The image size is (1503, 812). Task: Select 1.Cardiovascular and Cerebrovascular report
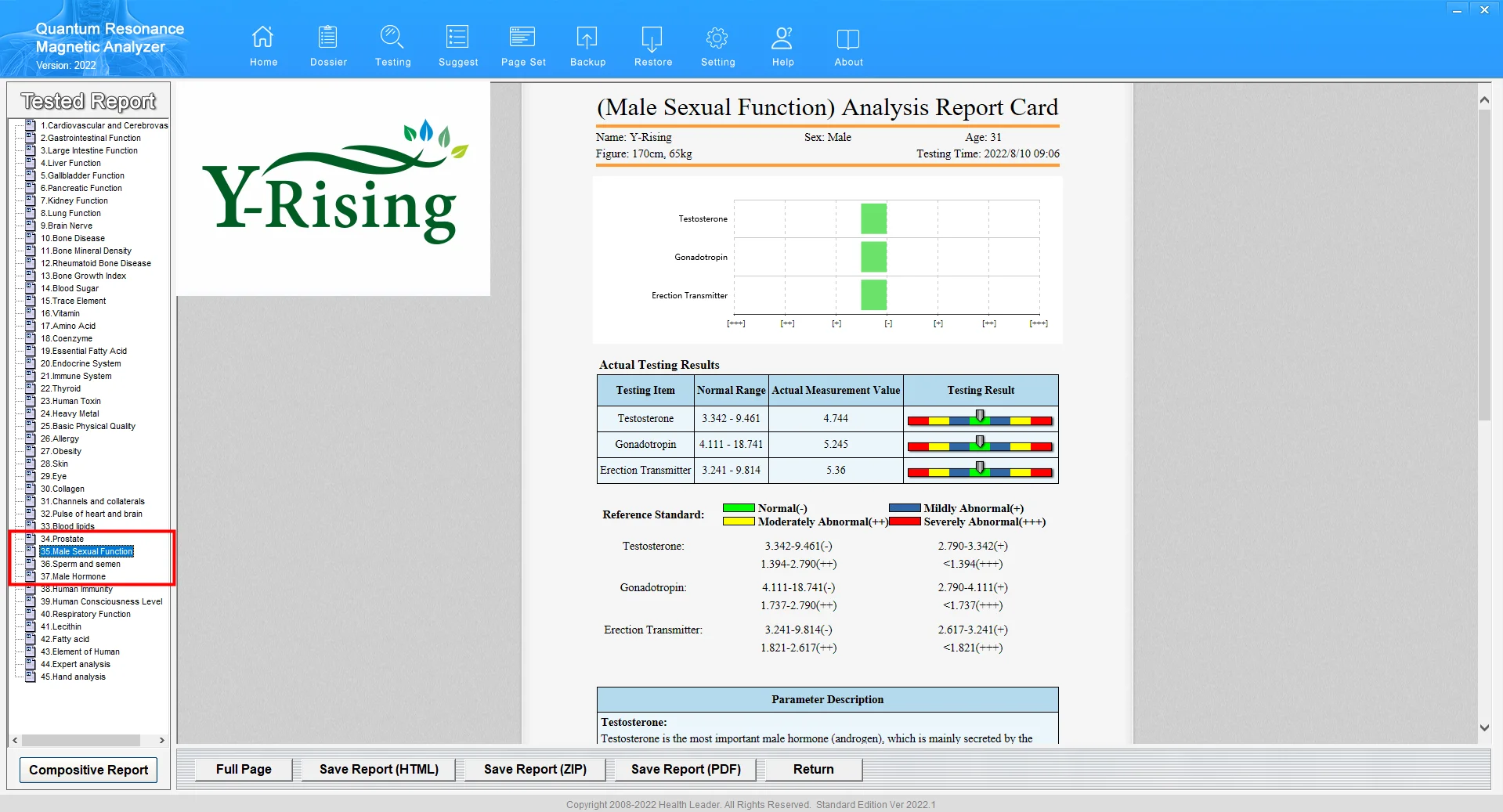(104, 125)
